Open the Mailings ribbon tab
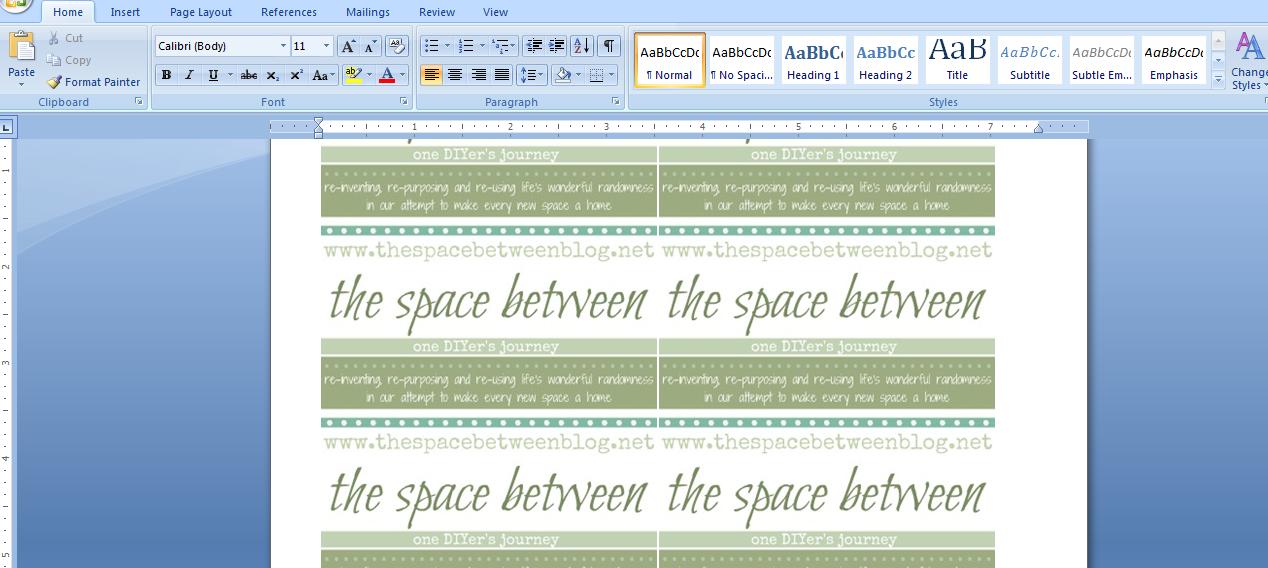 (x=367, y=12)
